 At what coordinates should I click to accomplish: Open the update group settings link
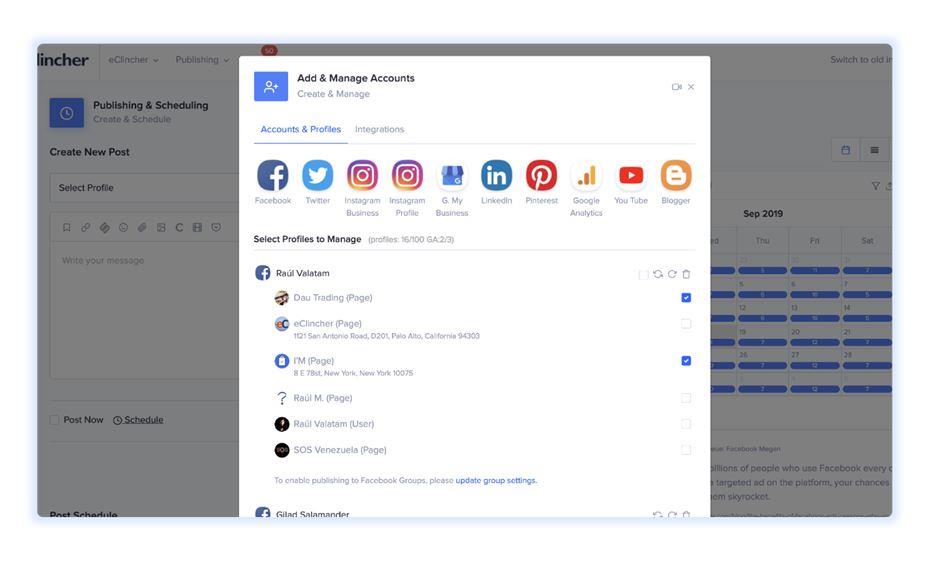point(496,480)
